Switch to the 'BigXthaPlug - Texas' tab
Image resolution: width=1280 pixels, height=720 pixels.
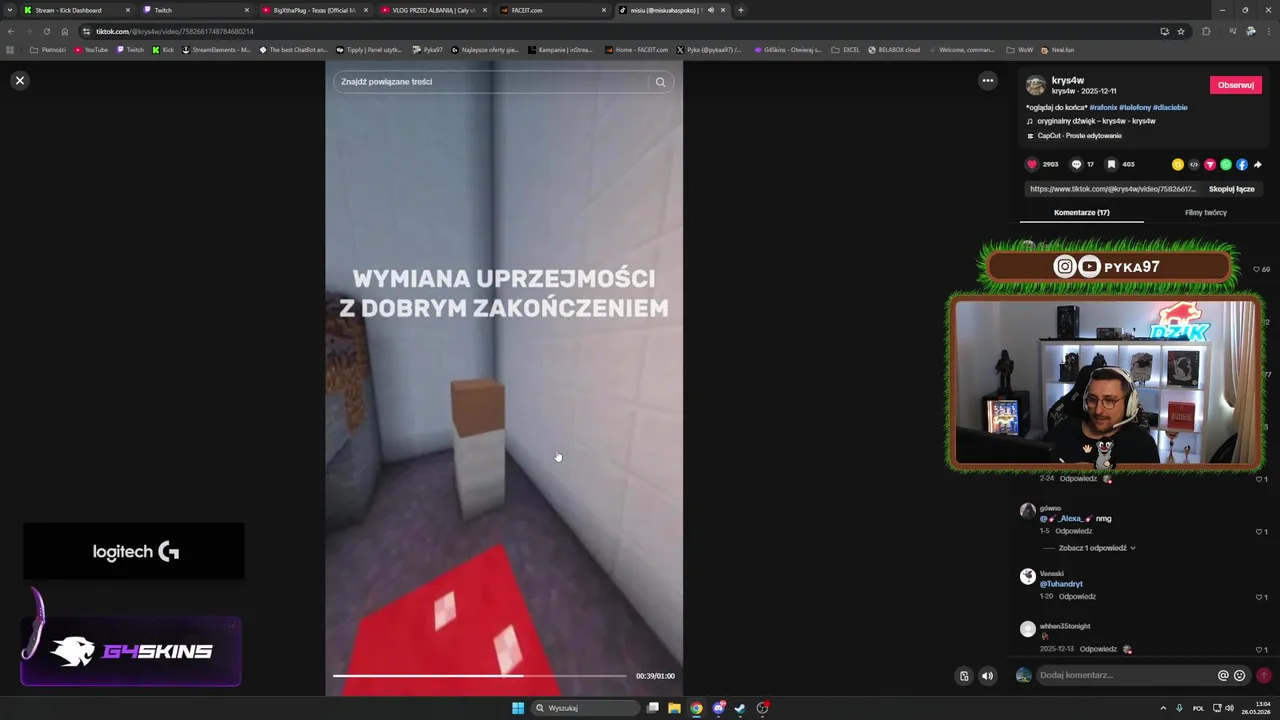pyautogui.click(x=314, y=10)
